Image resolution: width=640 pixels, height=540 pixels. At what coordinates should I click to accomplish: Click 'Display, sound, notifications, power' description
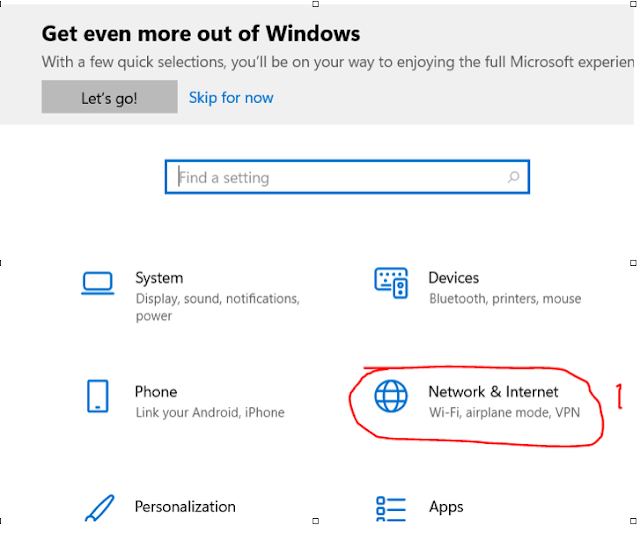[218, 307]
